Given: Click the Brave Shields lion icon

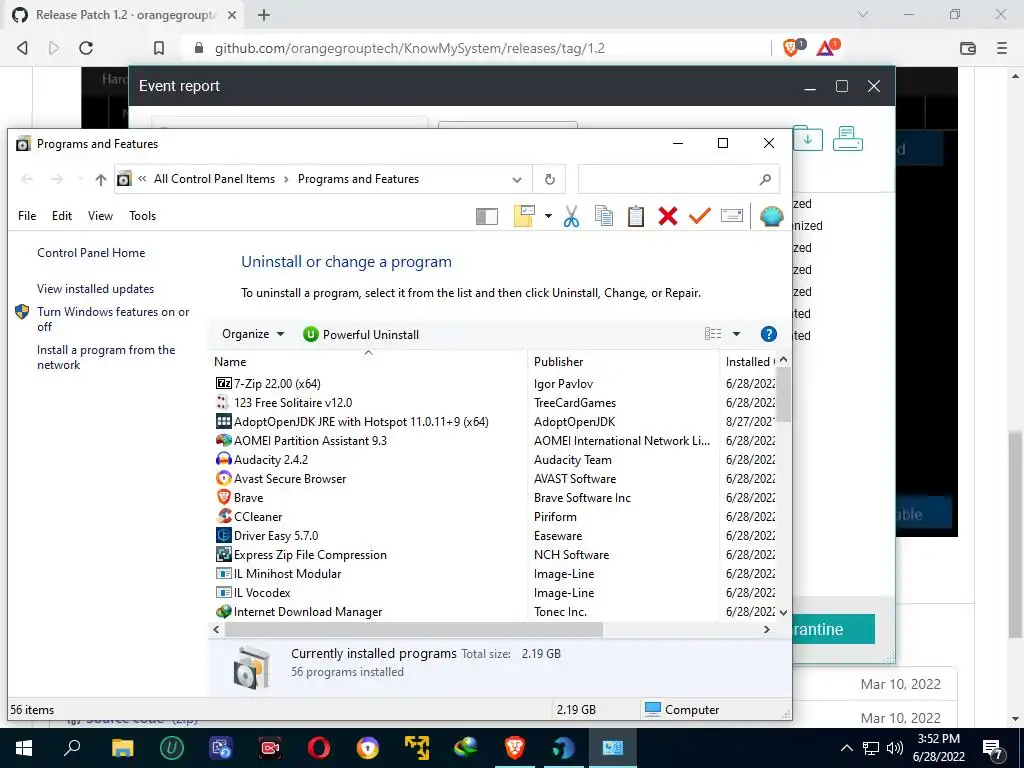Looking at the screenshot, I should point(792,47).
